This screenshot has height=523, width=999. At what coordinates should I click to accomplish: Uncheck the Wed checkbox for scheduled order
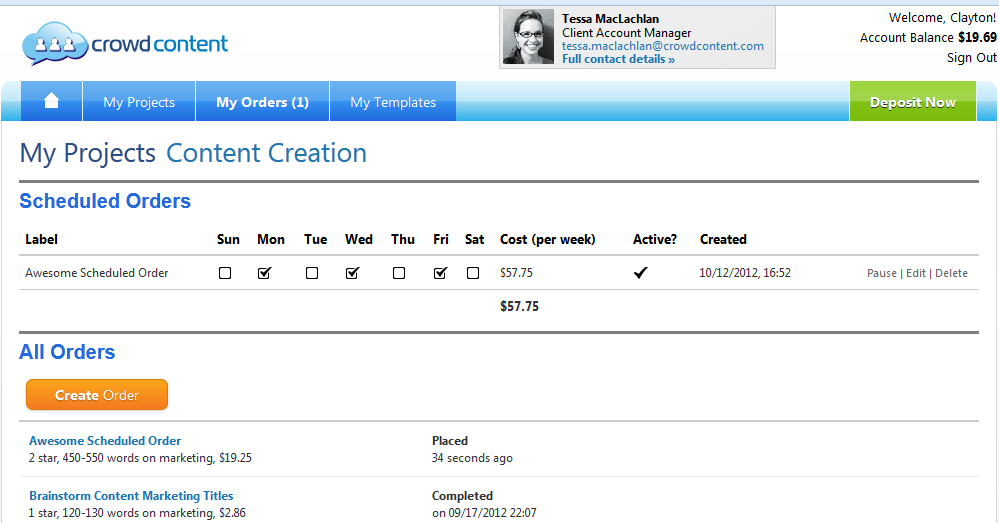point(352,273)
